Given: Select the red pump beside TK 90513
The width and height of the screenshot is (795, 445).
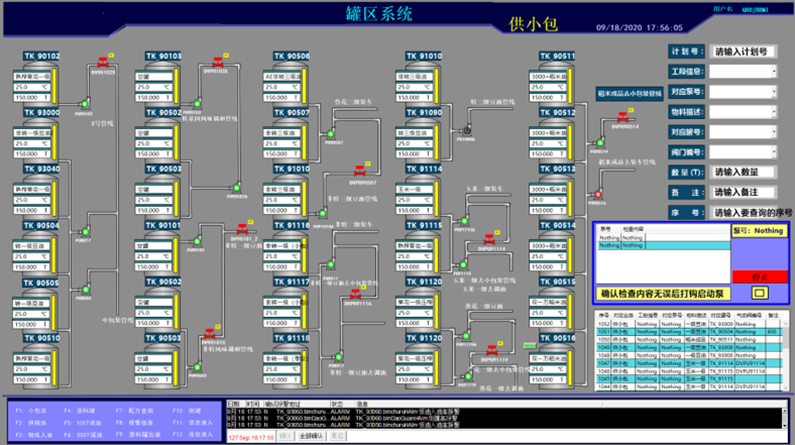Looking at the screenshot, I should 598,192.
